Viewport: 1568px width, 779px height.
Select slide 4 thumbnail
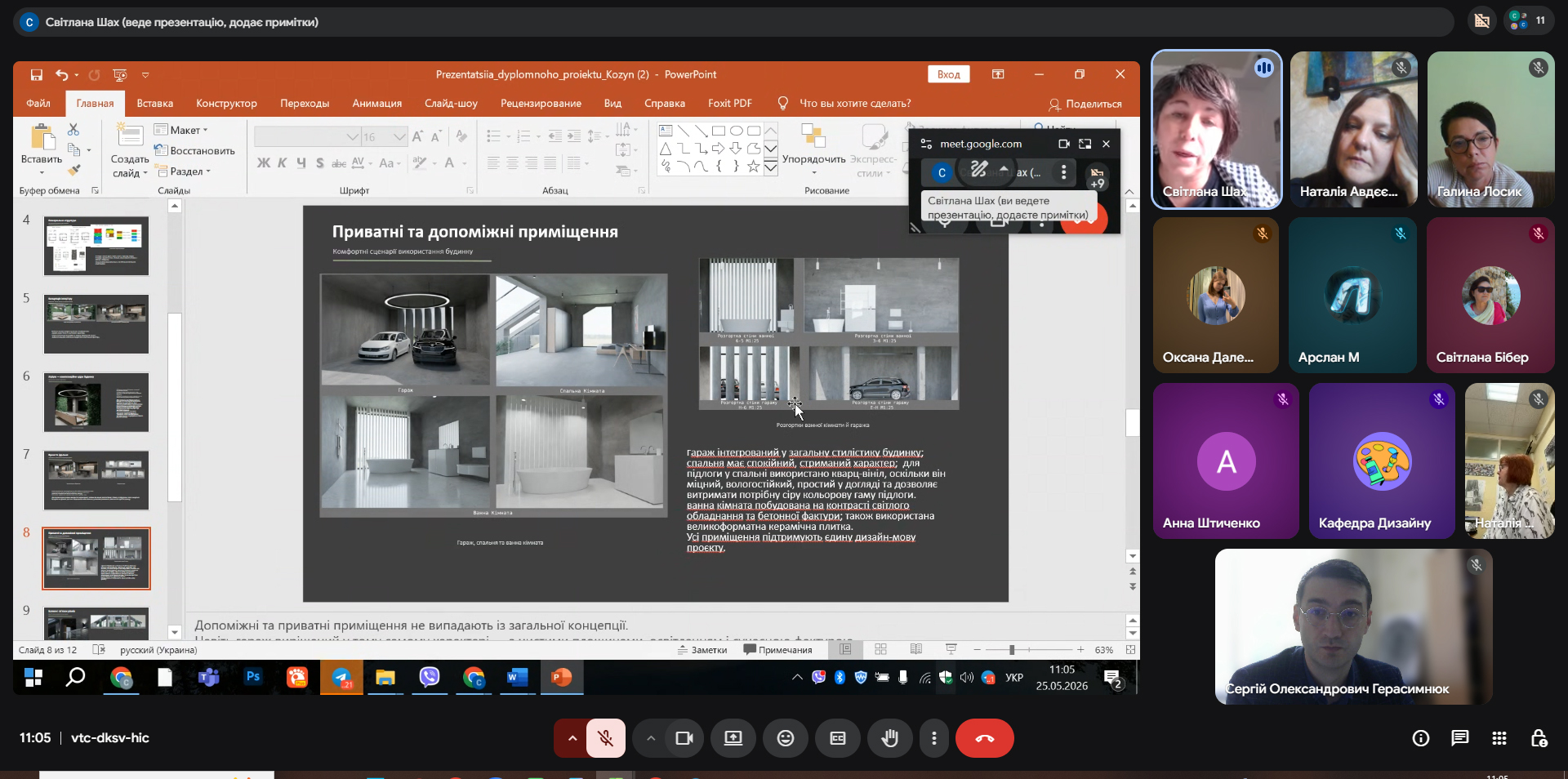click(96, 246)
